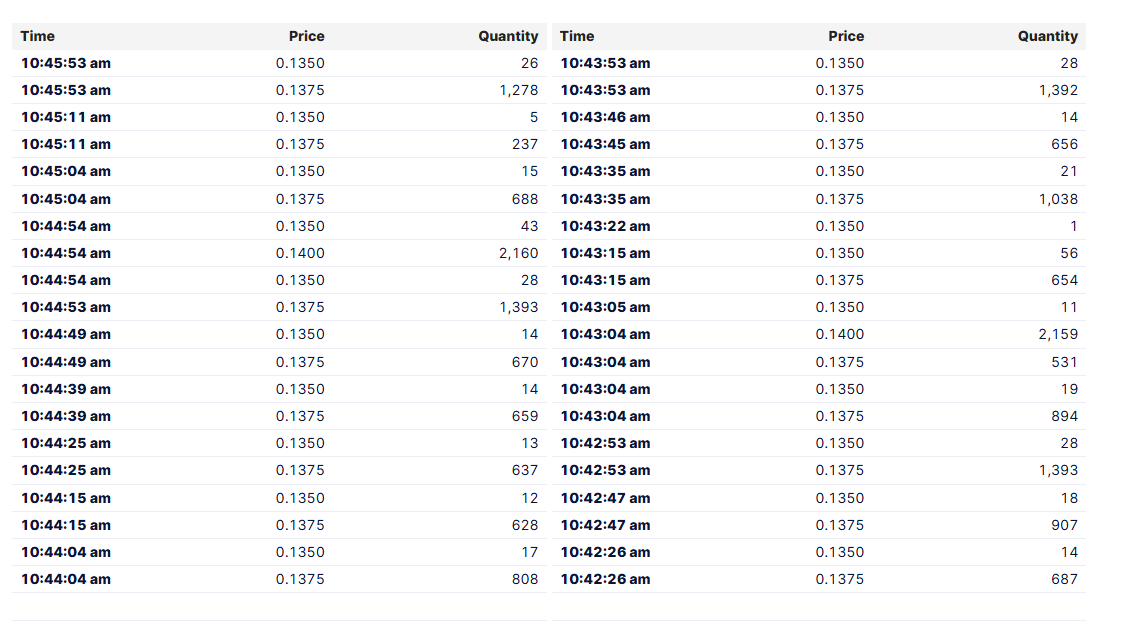The height and width of the screenshot is (632, 1131).
Task: Click the 0.1400 price at 10:44:54 am
Action: tap(300, 253)
